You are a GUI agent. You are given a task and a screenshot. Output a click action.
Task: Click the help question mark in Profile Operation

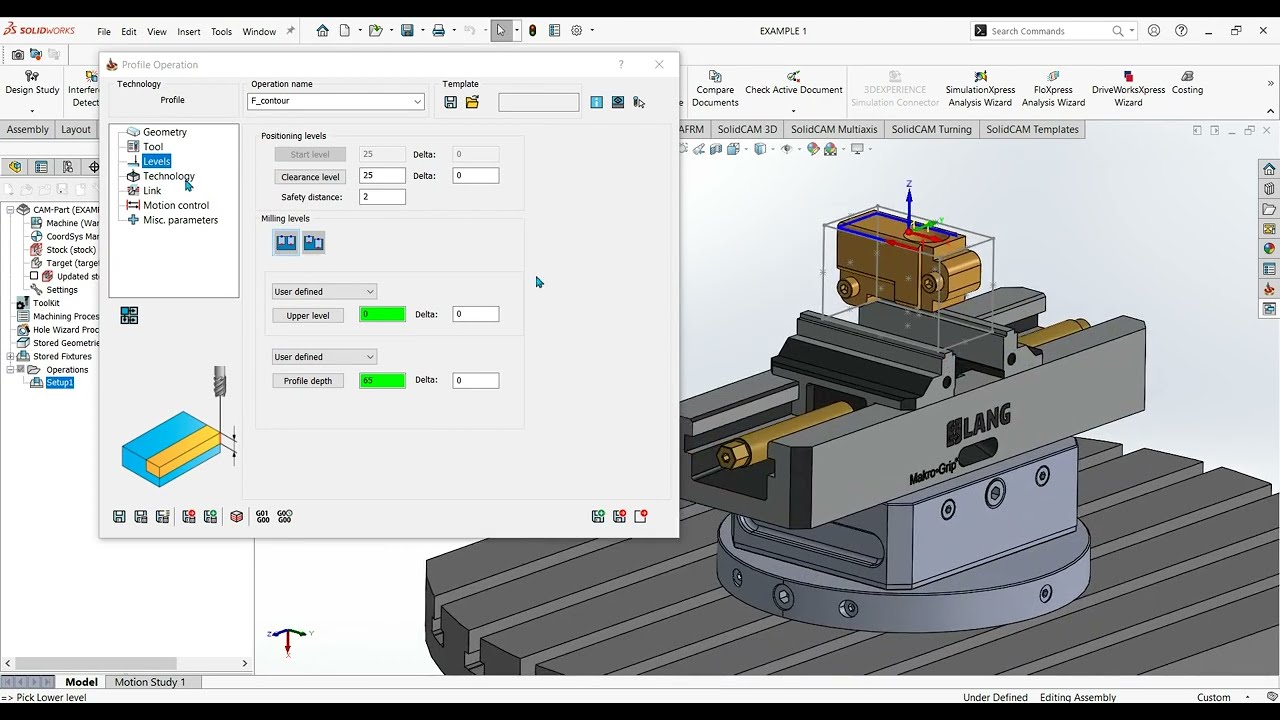click(x=621, y=64)
